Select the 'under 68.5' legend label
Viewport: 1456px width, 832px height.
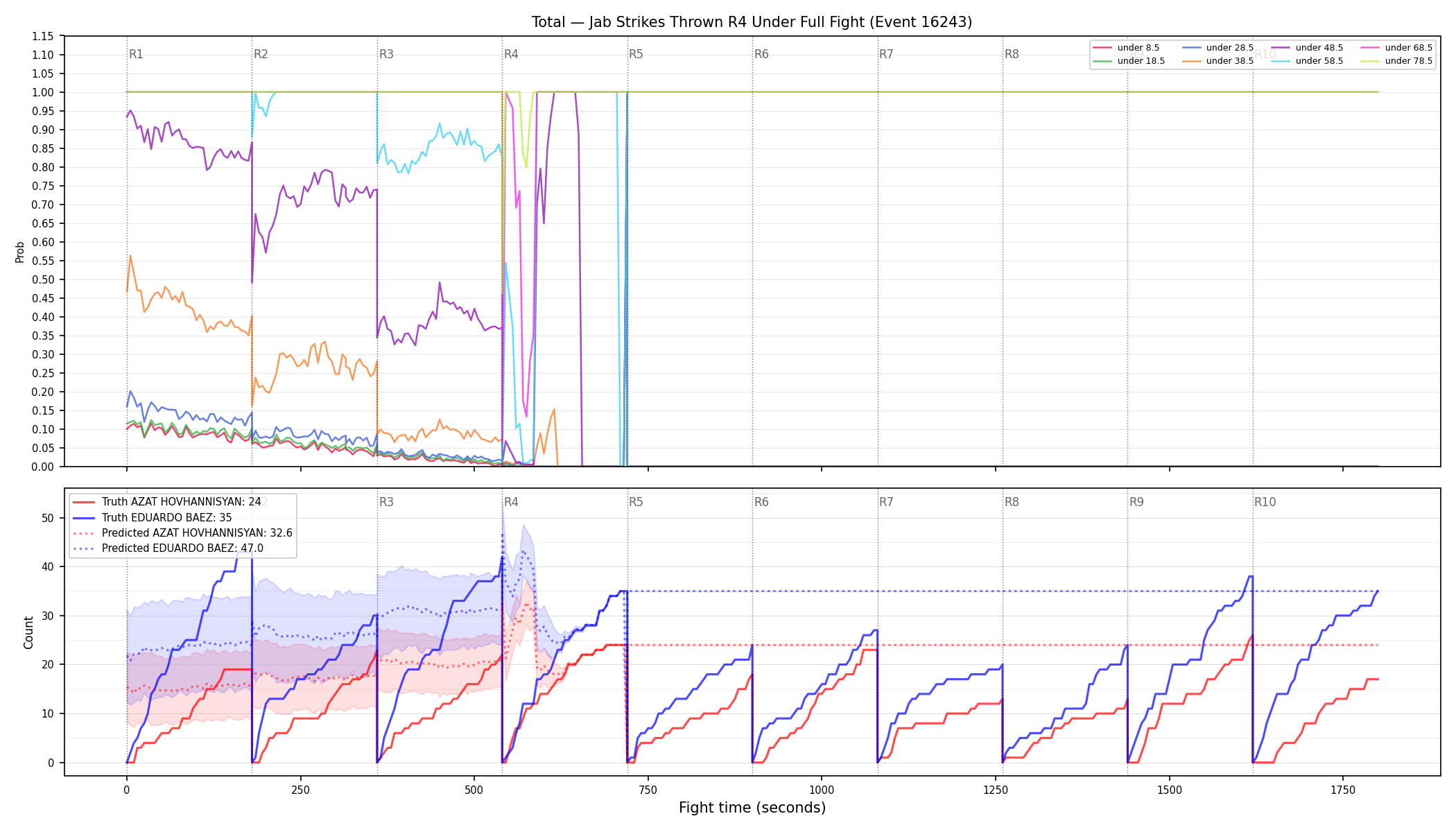1409,48
